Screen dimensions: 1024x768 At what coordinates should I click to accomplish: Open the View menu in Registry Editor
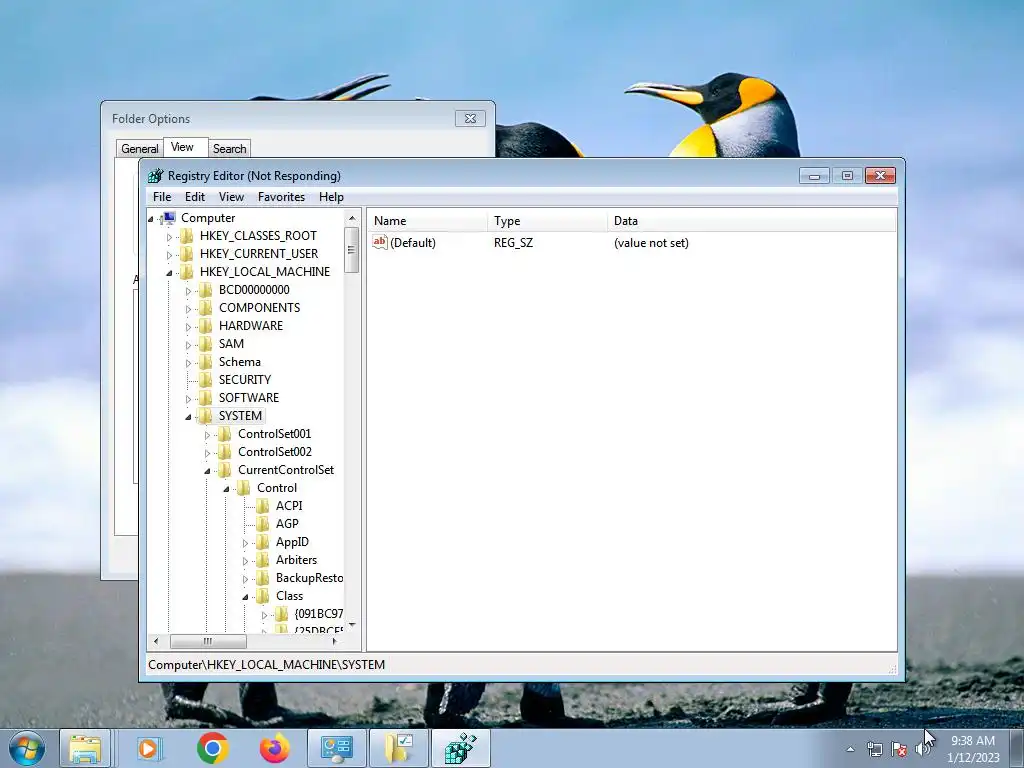coord(231,197)
